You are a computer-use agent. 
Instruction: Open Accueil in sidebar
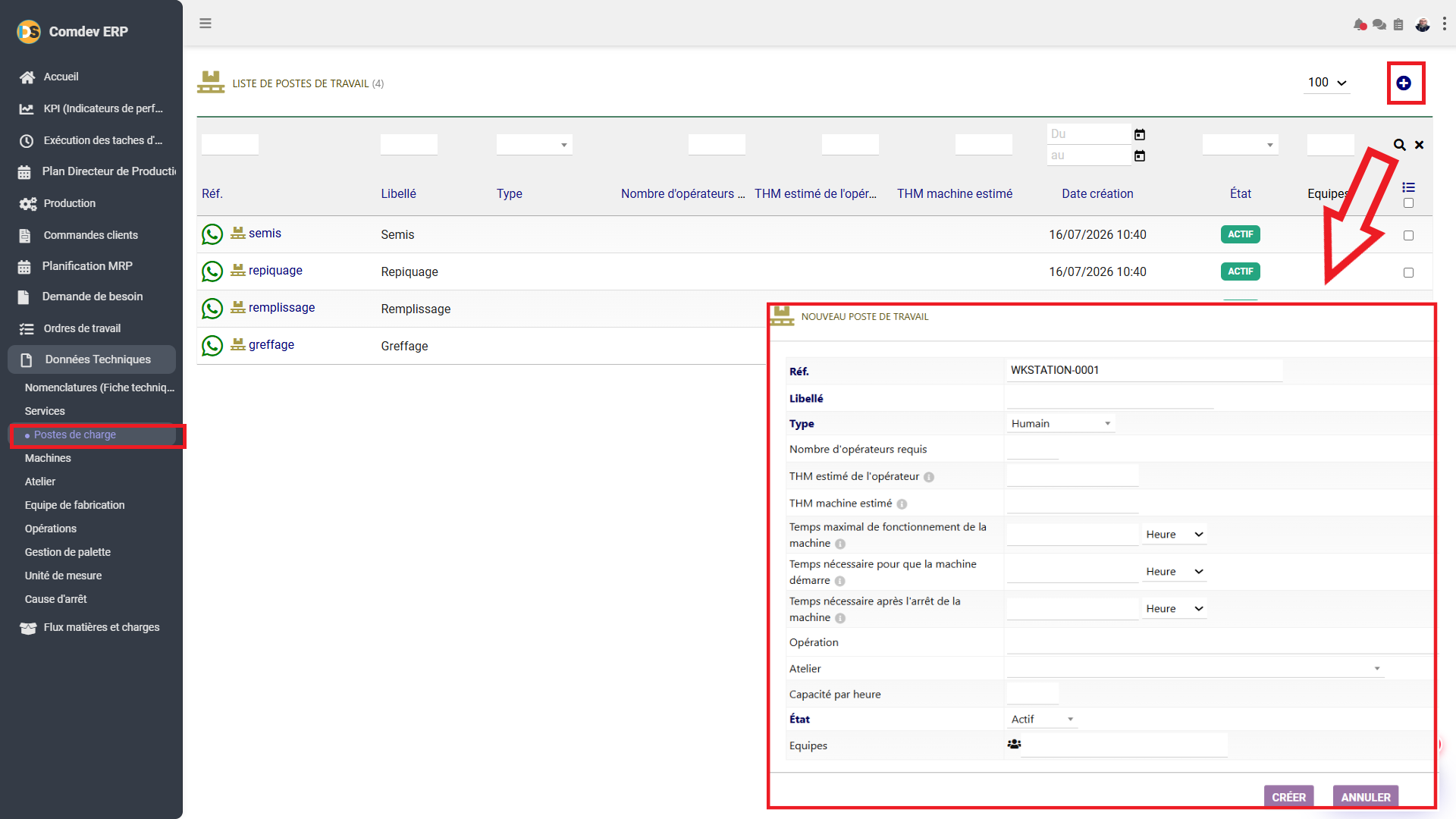click(61, 77)
